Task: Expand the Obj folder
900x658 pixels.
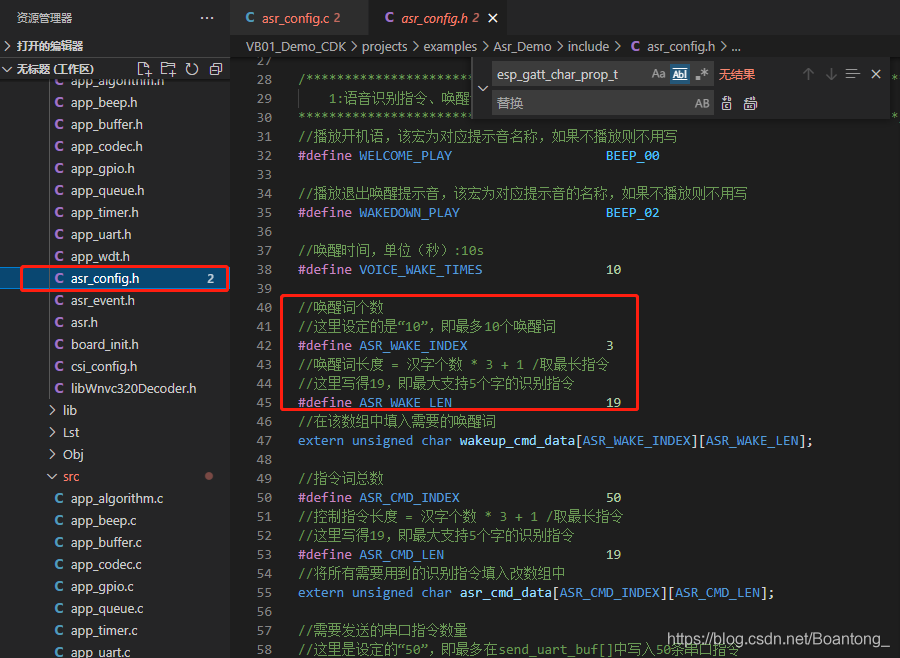Action: coord(115,454)
